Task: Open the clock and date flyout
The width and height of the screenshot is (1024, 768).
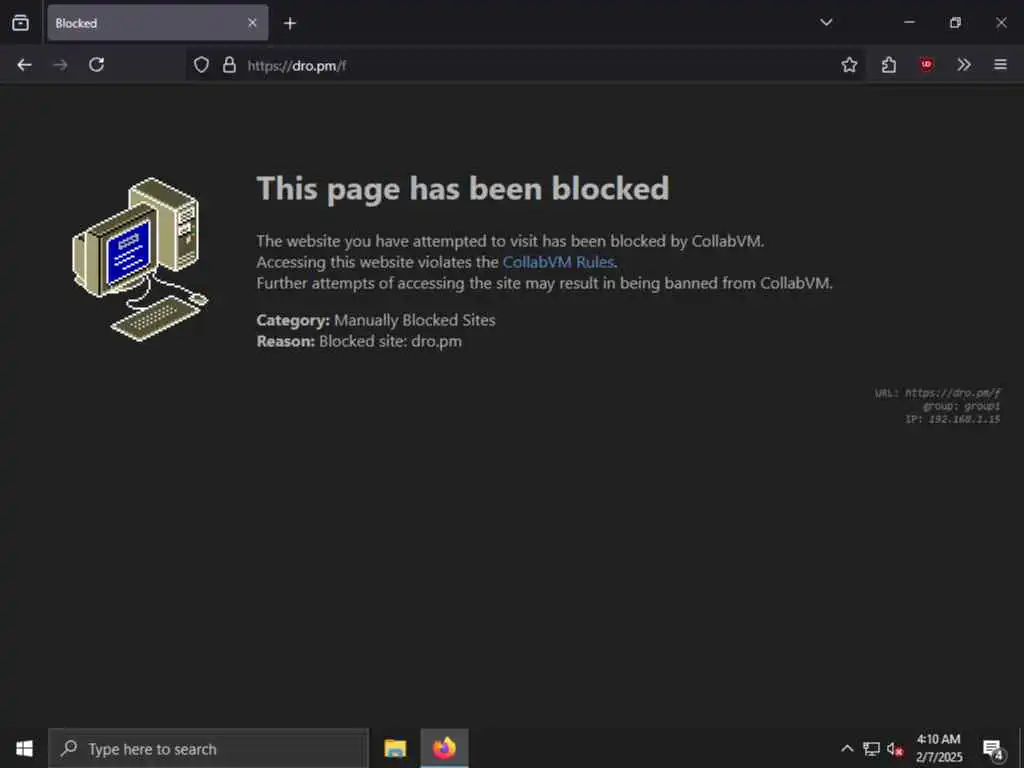Action: point(939,748)
